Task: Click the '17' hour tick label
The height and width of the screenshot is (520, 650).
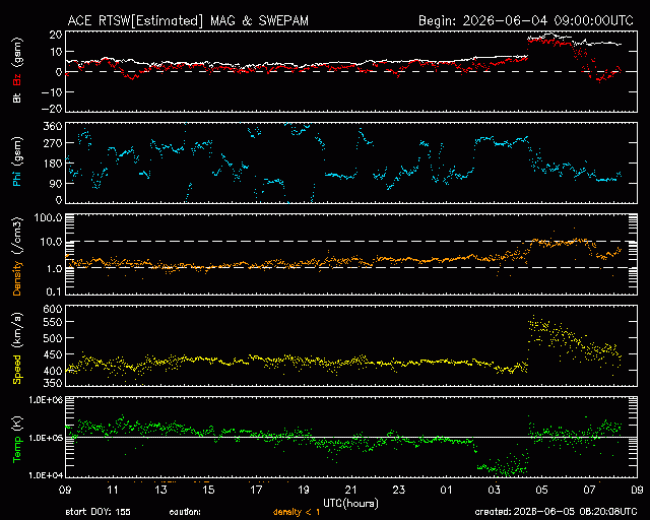Action: point(256,490)
